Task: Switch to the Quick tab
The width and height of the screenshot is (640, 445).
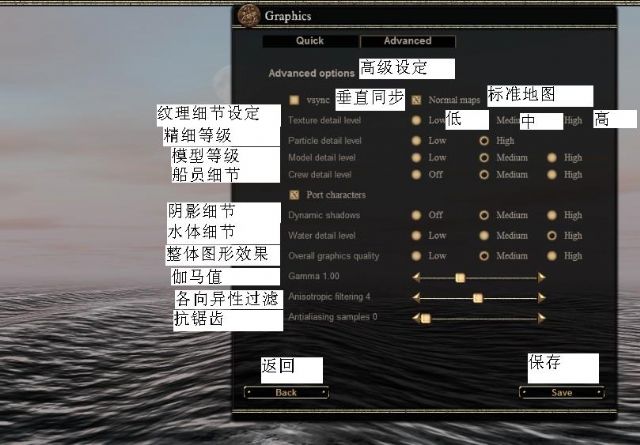Action: pyautogui.click(x=310, y=41)
